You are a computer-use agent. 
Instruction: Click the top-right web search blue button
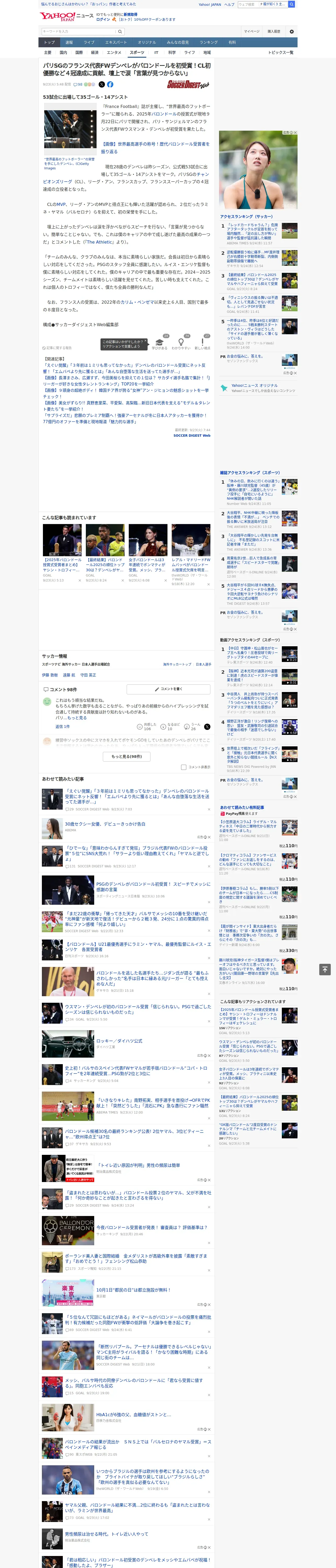292,4
